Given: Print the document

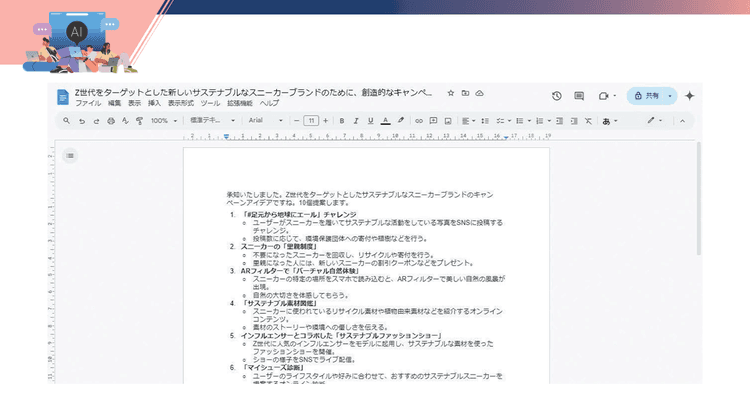Looking at the screenshot, I should 111,121.
